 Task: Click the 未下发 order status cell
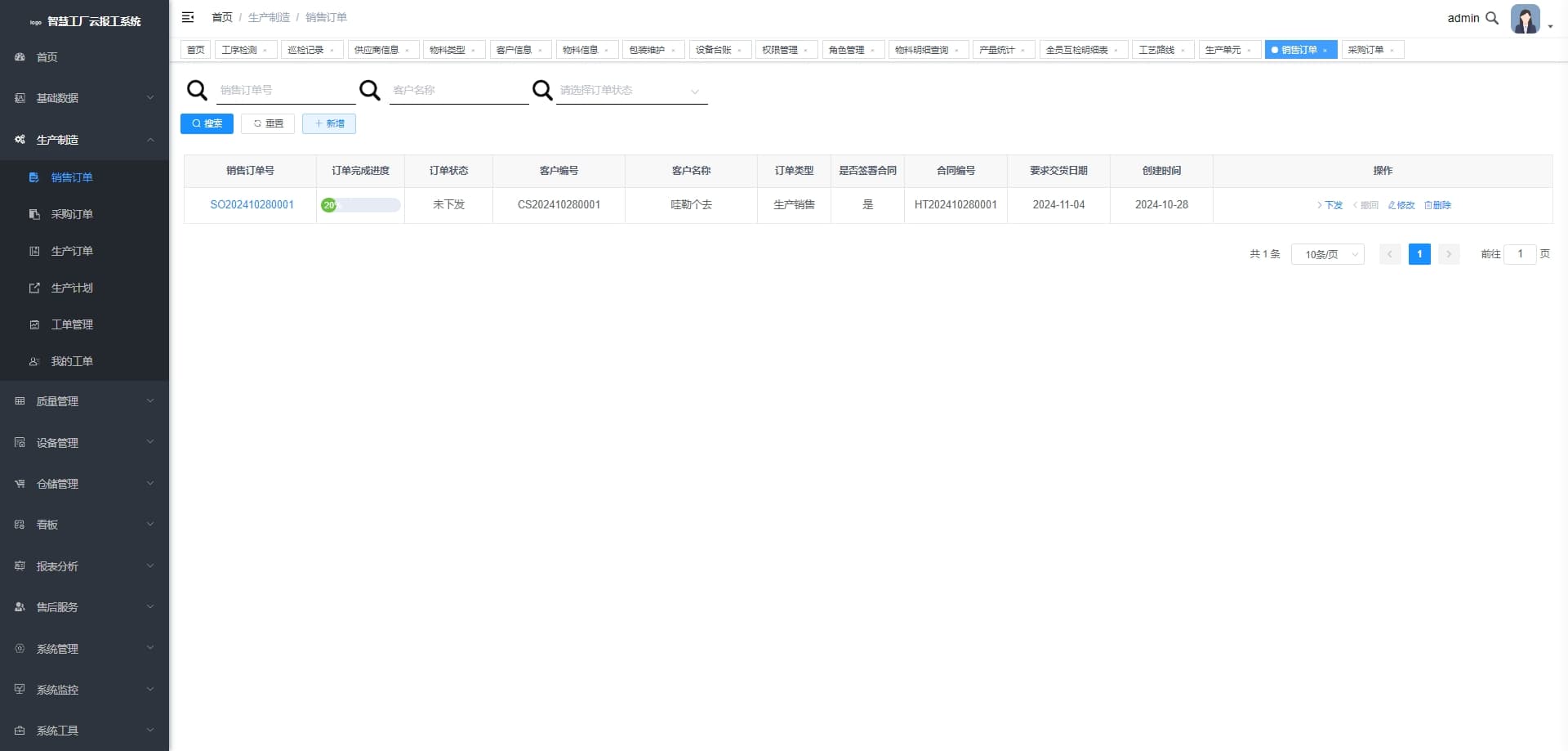coord(448,205)
